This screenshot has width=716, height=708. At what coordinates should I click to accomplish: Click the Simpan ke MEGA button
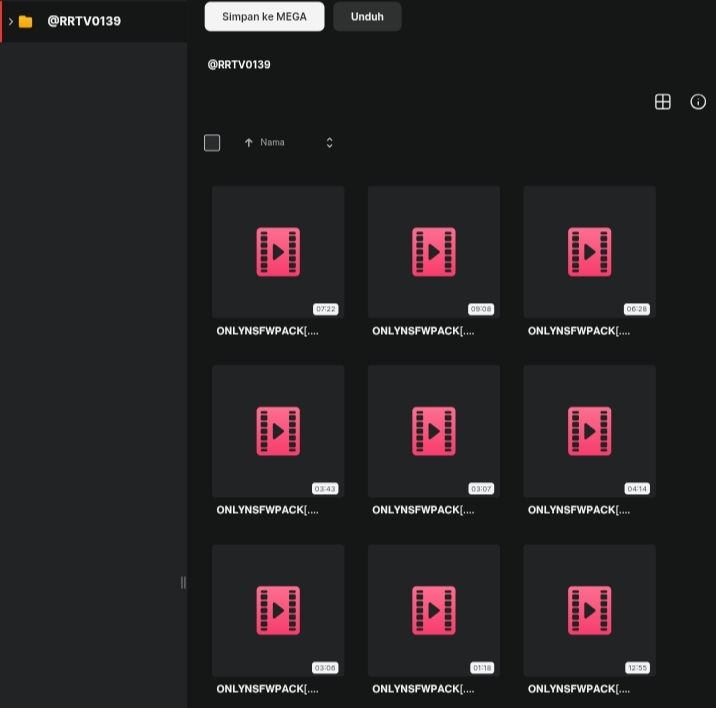click(x=264, y=16)
